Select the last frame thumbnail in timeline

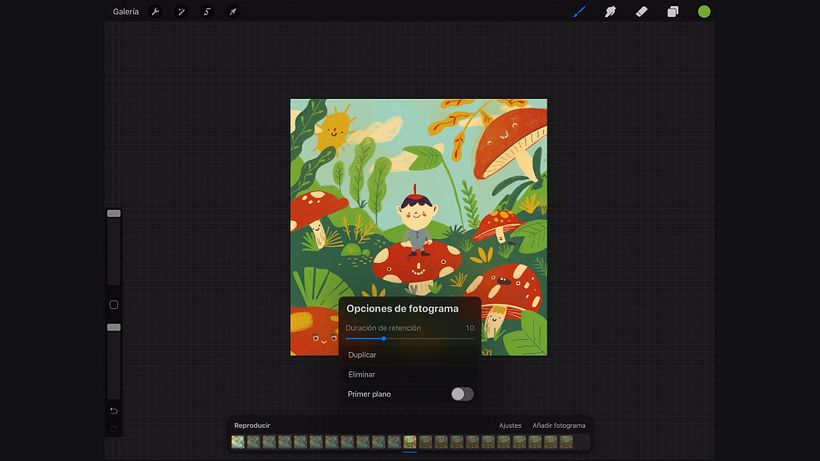click(x=566, y=442)
